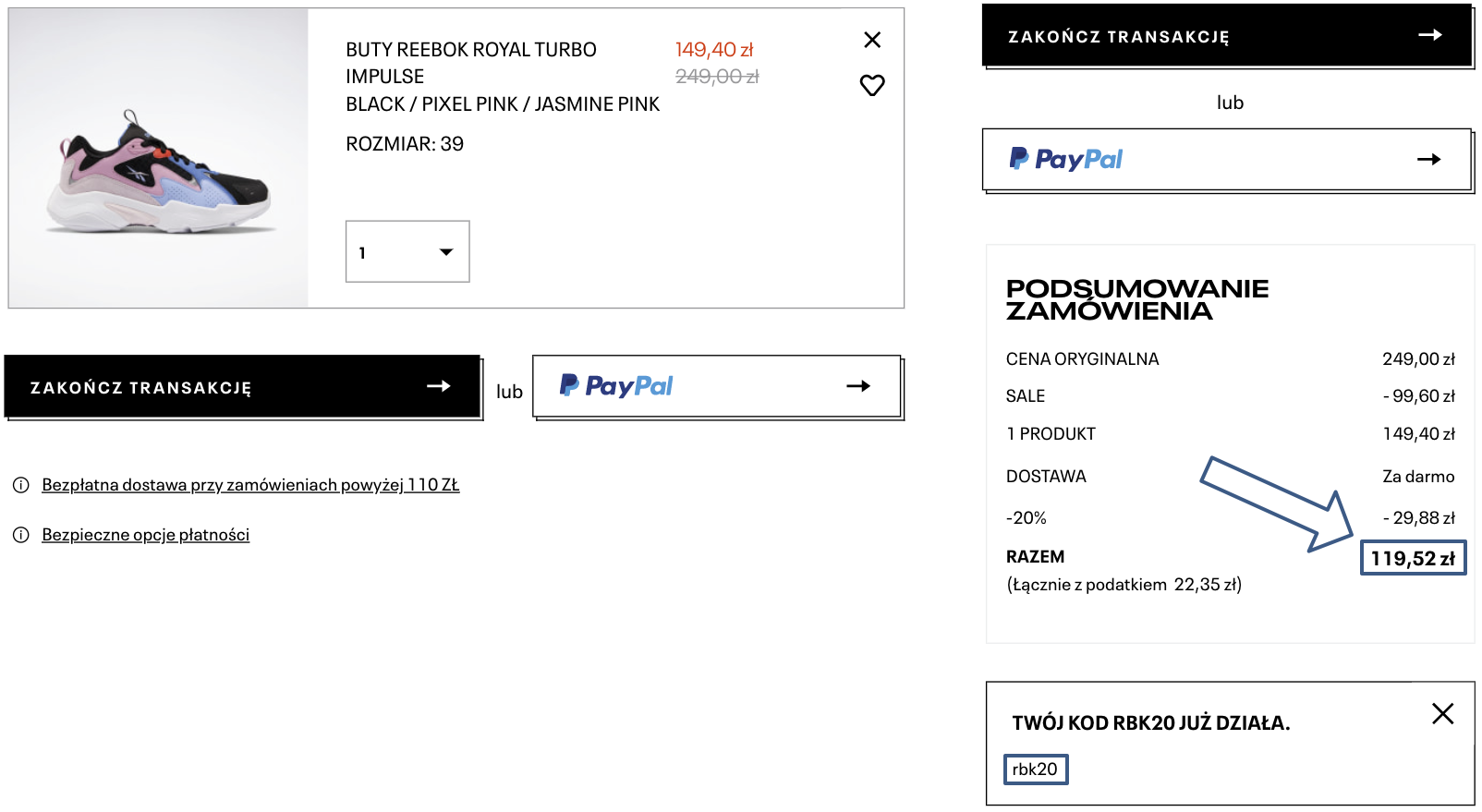Open the quantity dropdown
1482x812 pixels.
click(407, 251)
